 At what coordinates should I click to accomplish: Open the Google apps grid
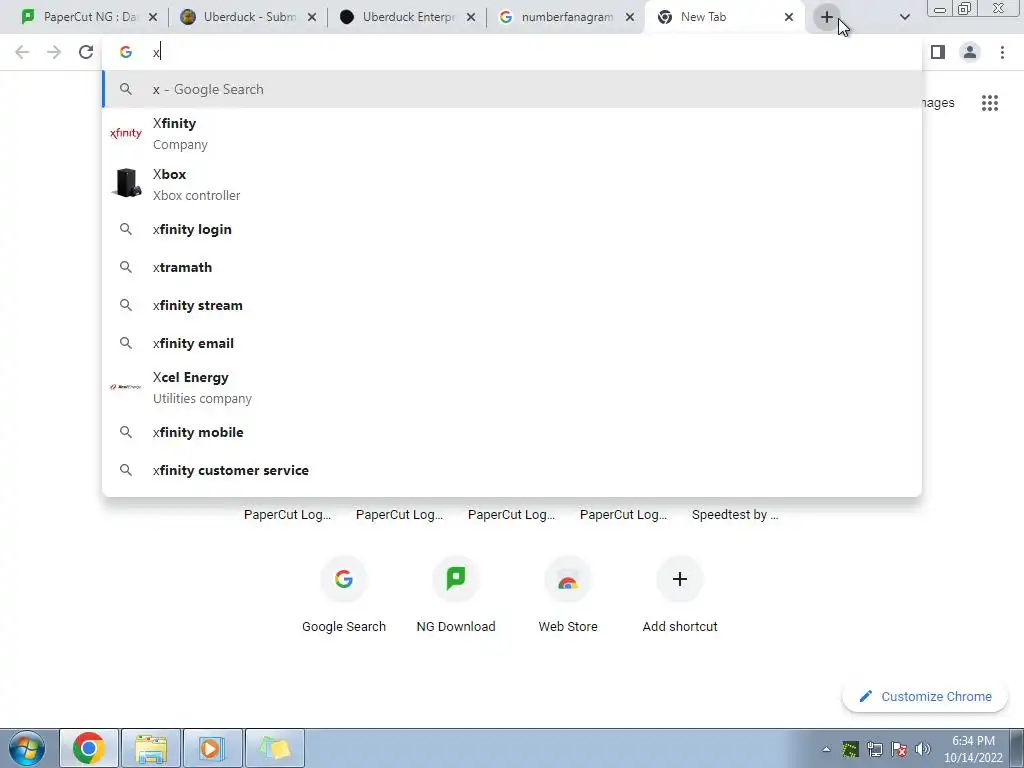click(990, 103)
